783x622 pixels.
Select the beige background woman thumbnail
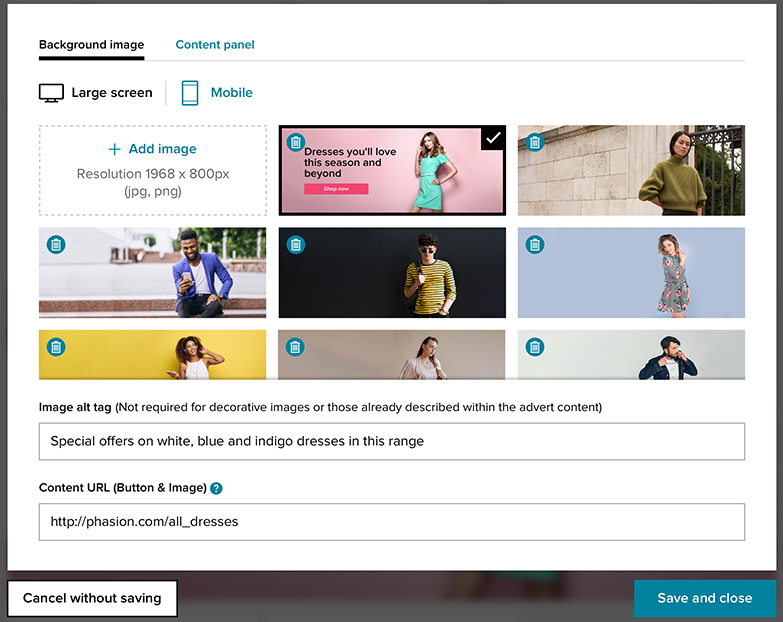coord(392,355)
